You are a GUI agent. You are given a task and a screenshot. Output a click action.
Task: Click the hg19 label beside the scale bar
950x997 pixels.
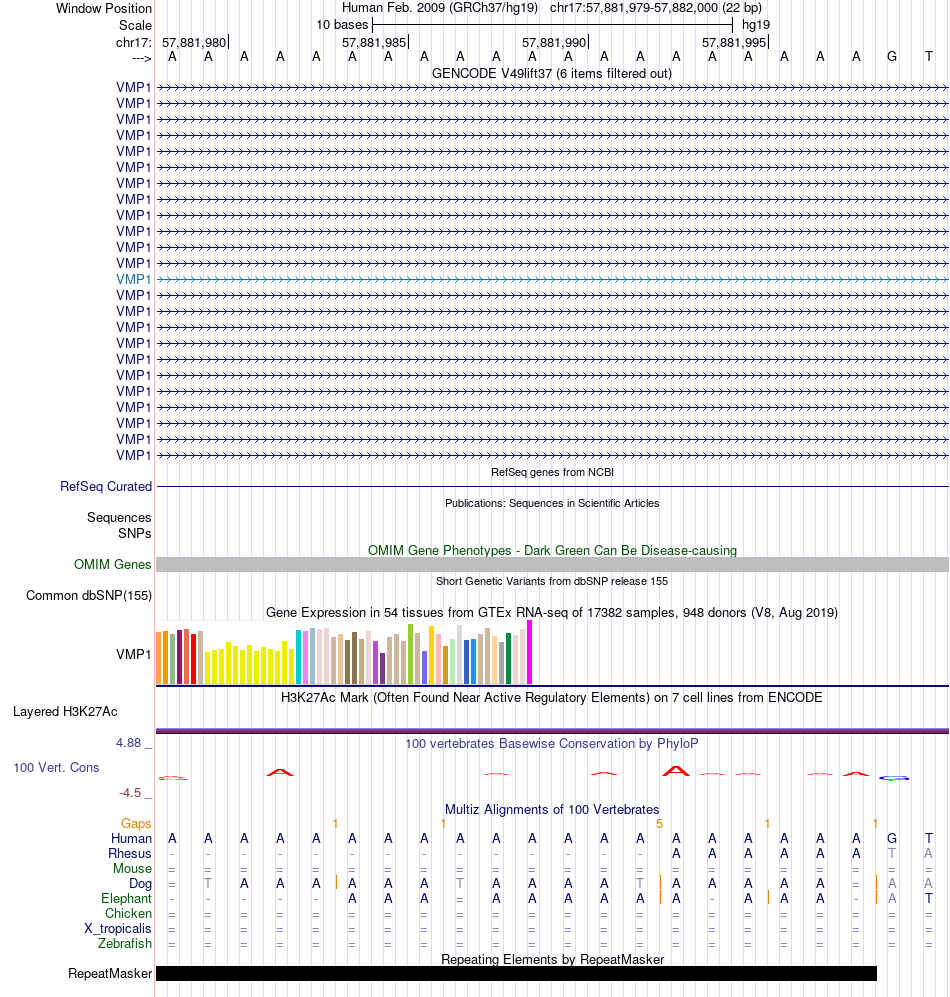755,25
